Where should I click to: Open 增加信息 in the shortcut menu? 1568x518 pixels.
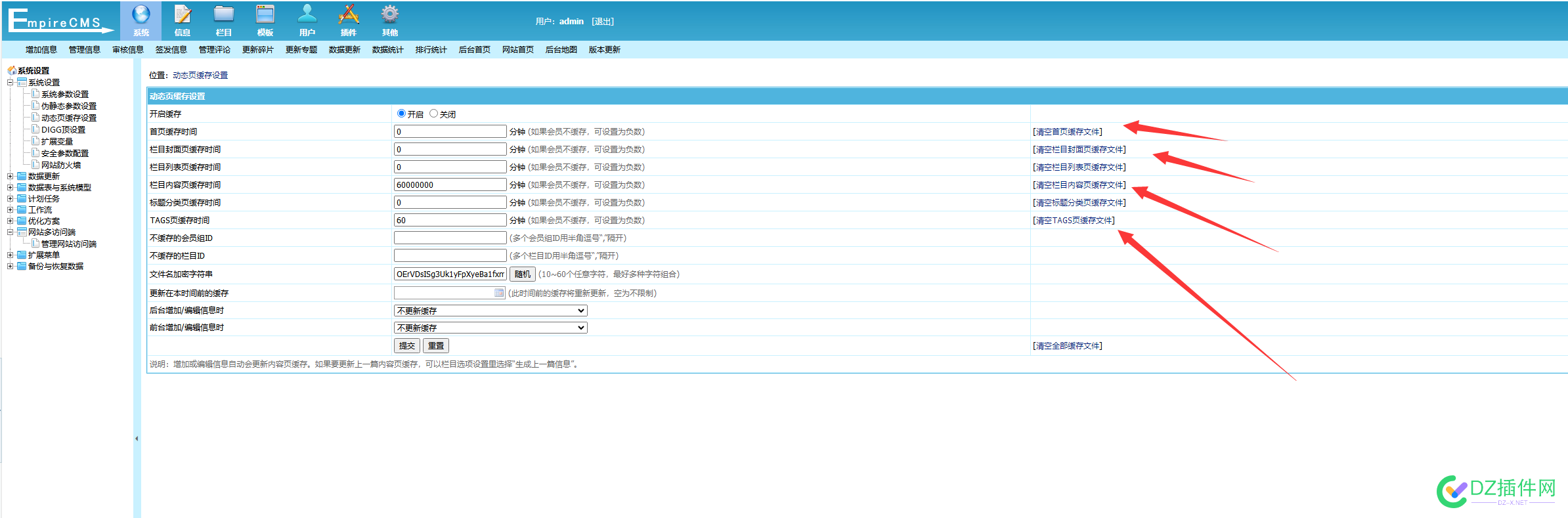click(x=41, y=50)
